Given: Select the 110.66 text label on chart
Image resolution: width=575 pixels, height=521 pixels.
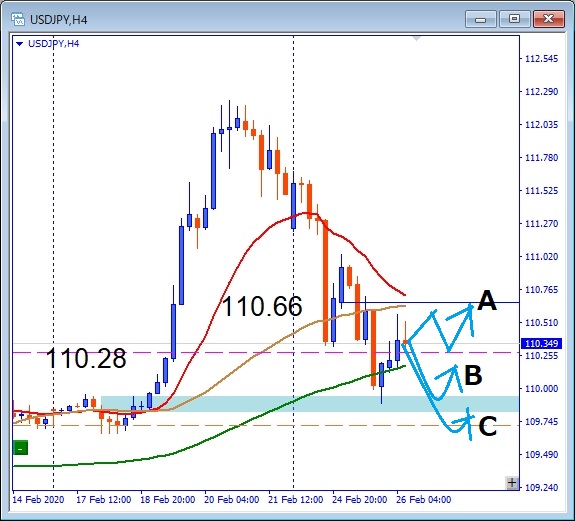Looking at the screenshot, I should 262,307.
